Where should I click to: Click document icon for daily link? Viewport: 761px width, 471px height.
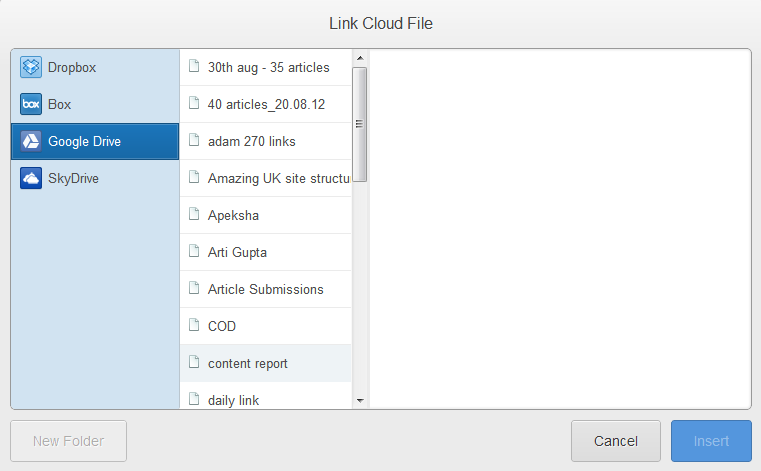[194, 400]
